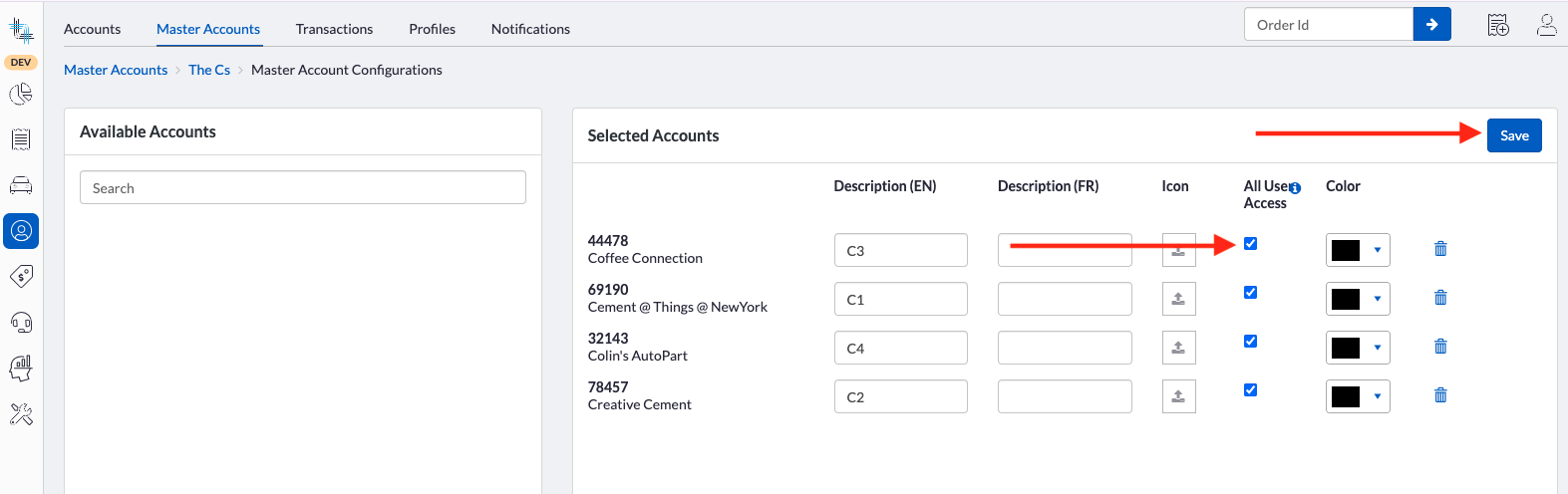Save the selected accounts configuration
1568x494 pixels.
pyautogui.click(x=1513, y=135)
